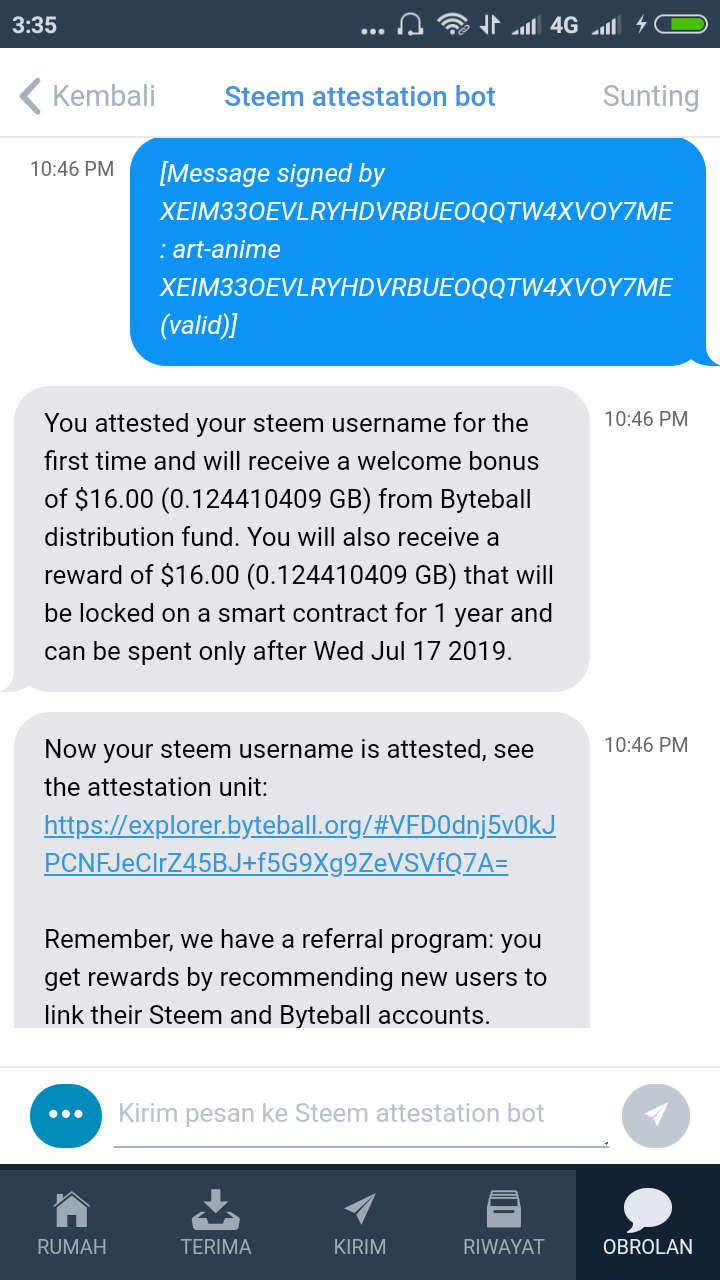Tap the Kembali back chevron icon

(30, 97)
